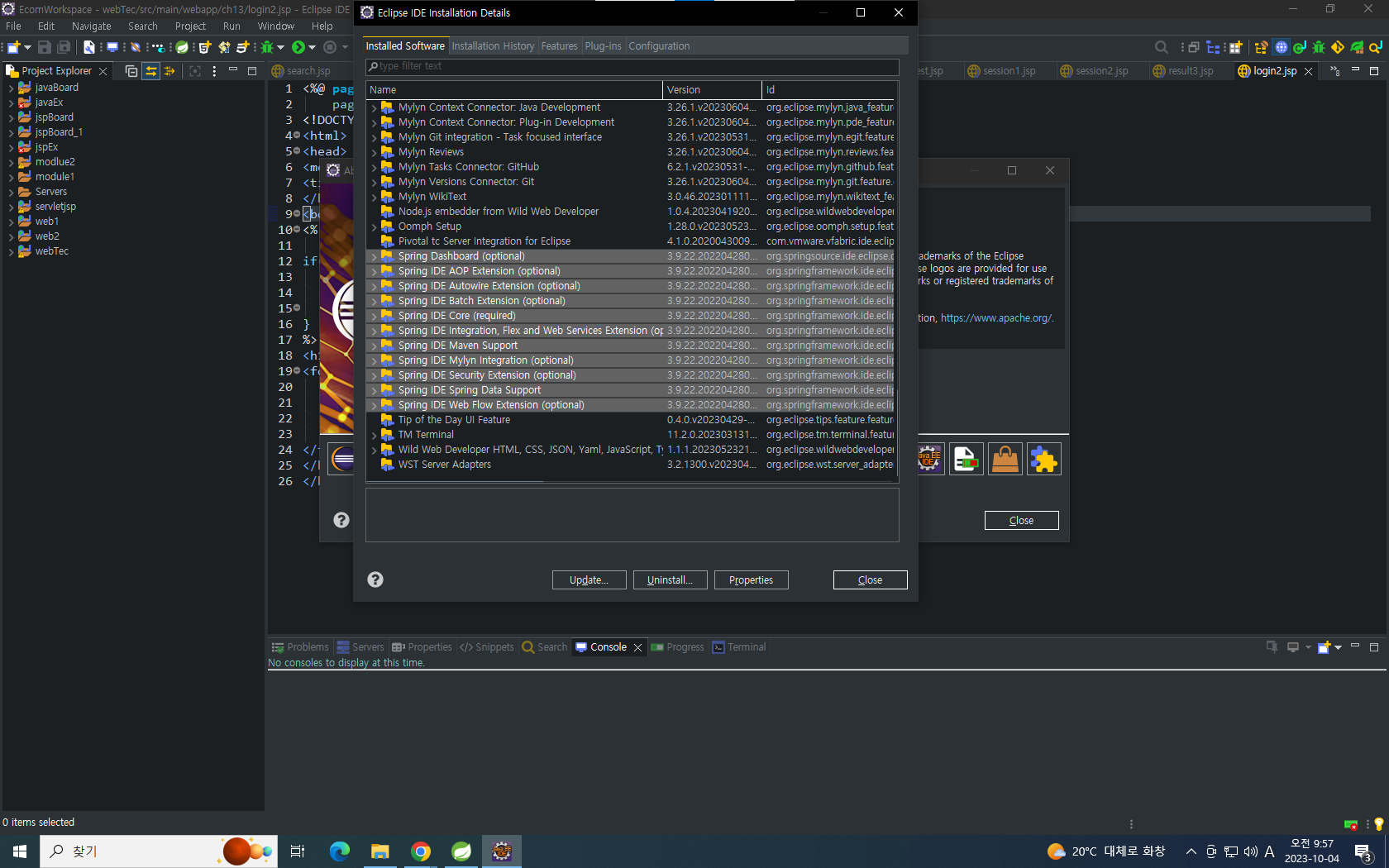Click the Open Console icon in Console view

click(x=1324, y=647)
